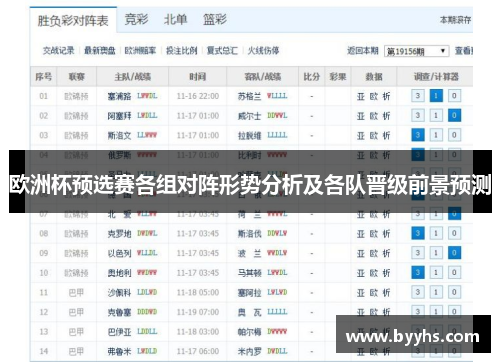500x362 pixels.
Task: Click away team 塞阿拉 in row 11
Action: click(x=249, y=293)
